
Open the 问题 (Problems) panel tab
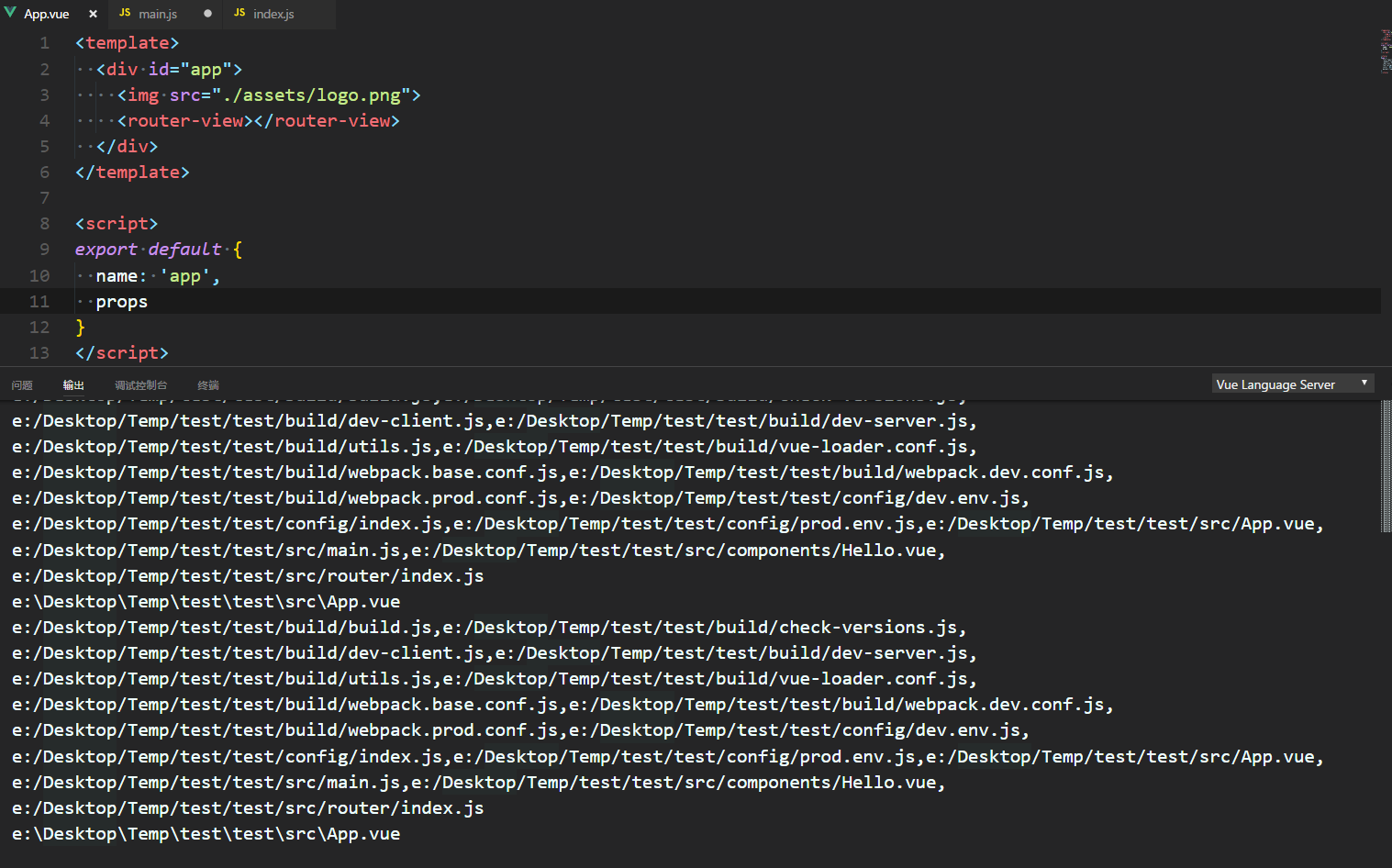pyautogui.click(x=22, y=385)
